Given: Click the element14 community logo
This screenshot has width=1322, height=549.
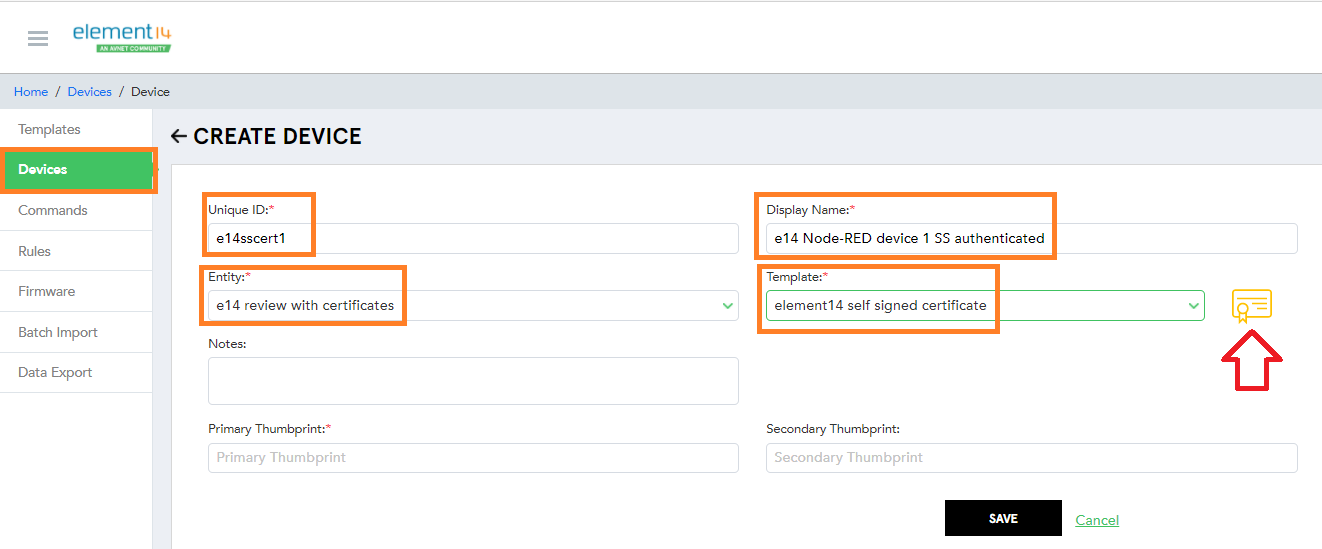Looking at the screenshot, I should pyautogui.click(x=122, y=37).
